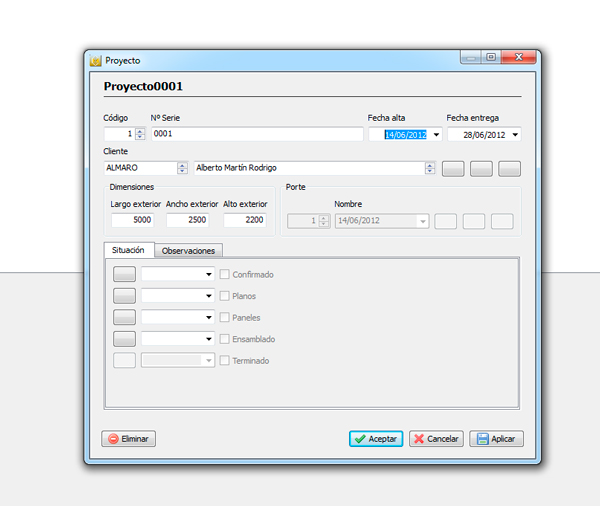Click the Alto exterior field 2200

click(245, 220)
